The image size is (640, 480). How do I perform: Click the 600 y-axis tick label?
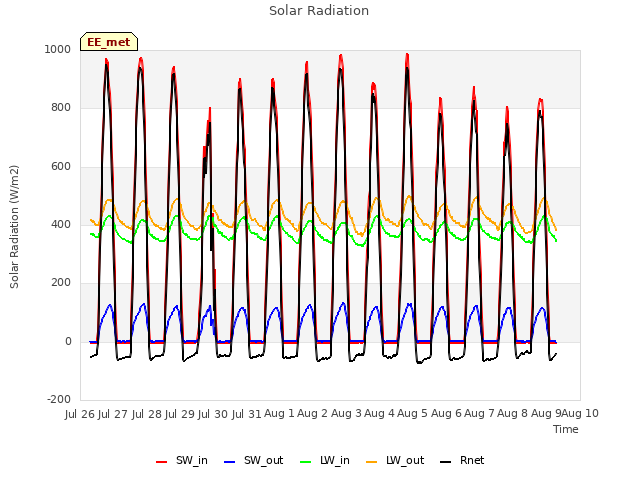pyautogui.click(x=61, y=167)
